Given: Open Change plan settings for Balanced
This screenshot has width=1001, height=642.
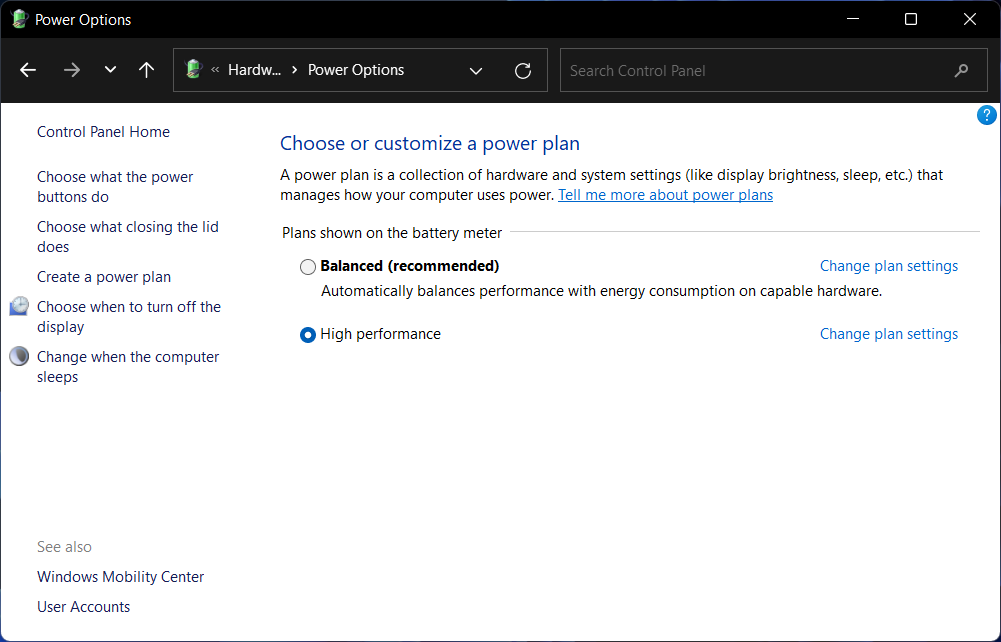Looking at the screenshot, I should [x=888, y=265].
